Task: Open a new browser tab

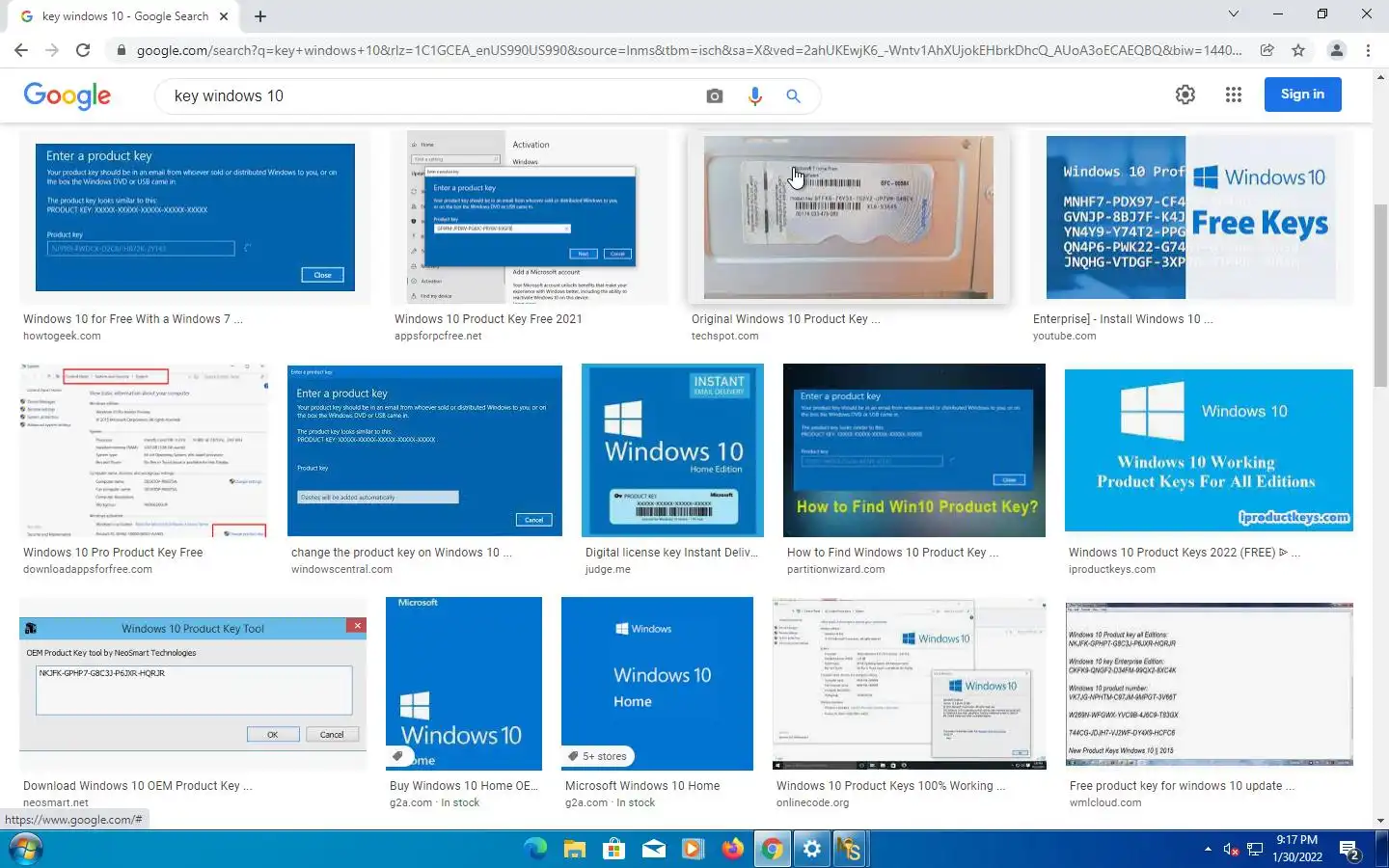Action: click(x=260, y=16)
